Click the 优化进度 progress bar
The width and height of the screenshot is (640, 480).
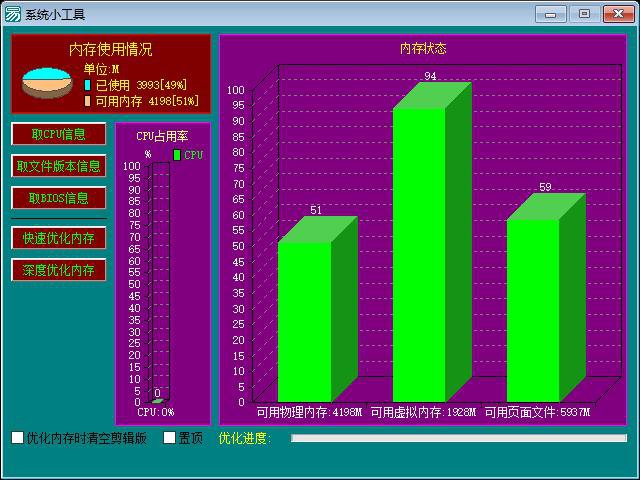click(x=458, y=438)
